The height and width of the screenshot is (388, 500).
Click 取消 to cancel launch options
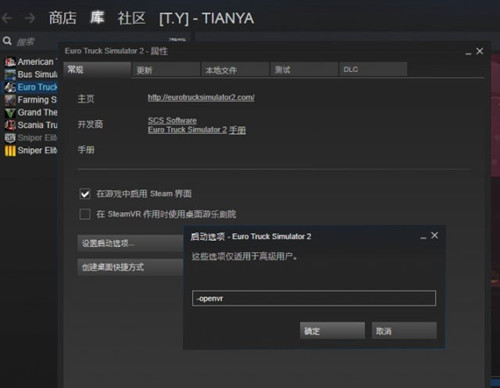pos(404,331)
